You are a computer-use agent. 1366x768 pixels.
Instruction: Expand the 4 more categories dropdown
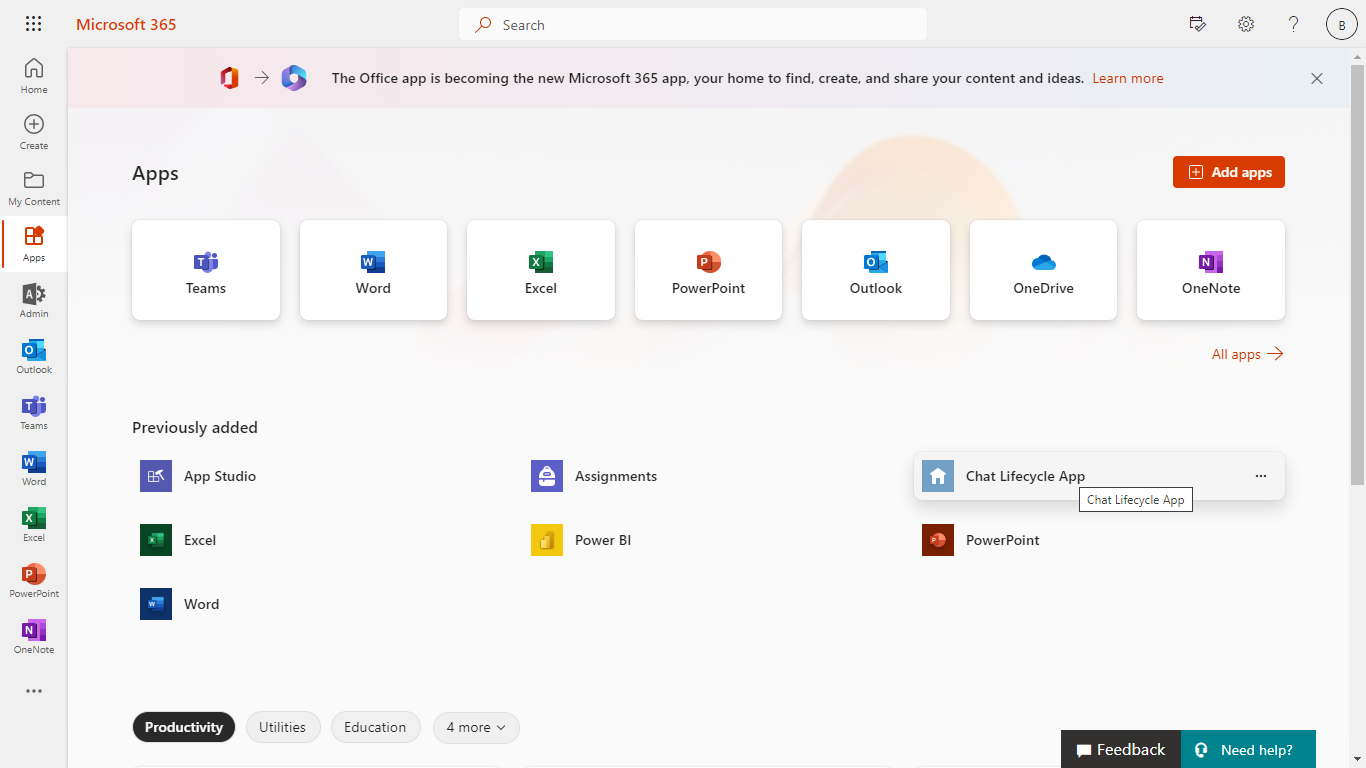[476, 727]
